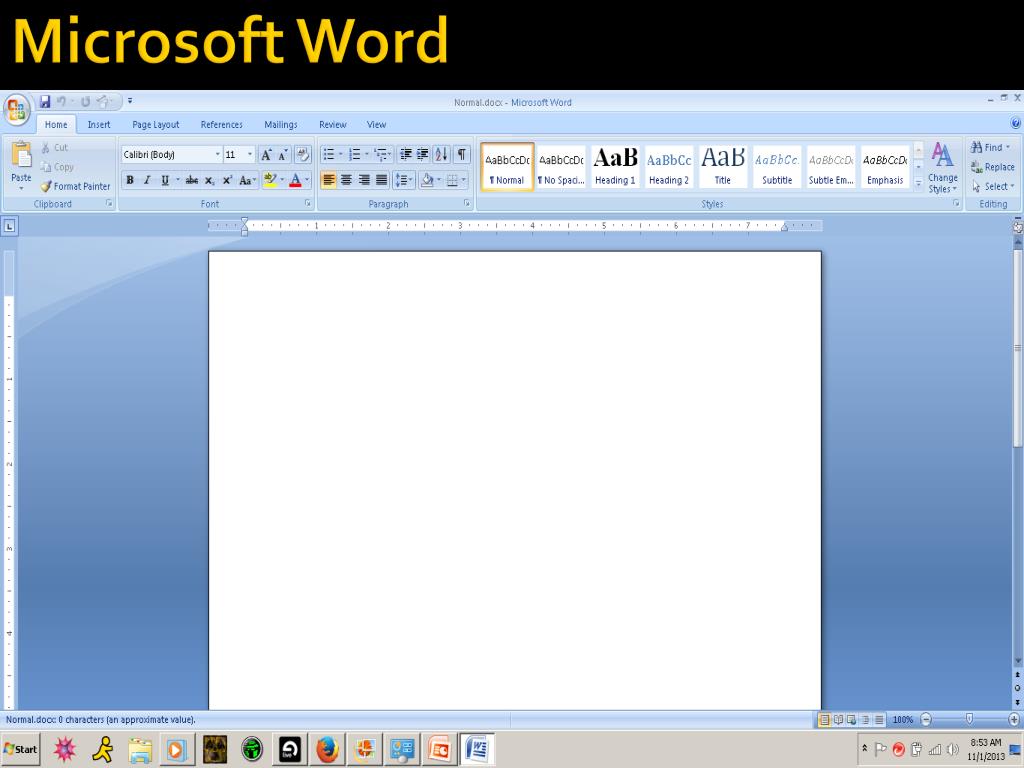Increase the paragraph indent
This screenshot has height=768, width=1024.
coord(423,155)
